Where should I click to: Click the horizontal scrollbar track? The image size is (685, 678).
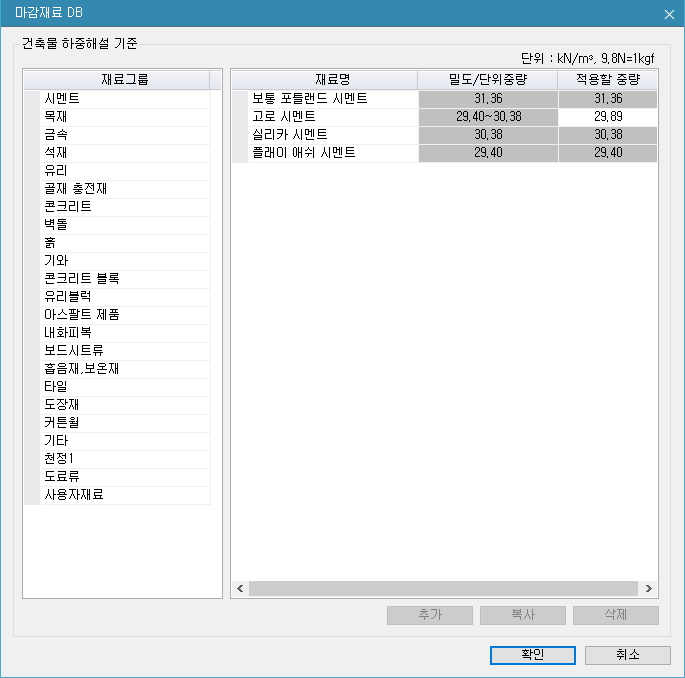coord(443,588)
